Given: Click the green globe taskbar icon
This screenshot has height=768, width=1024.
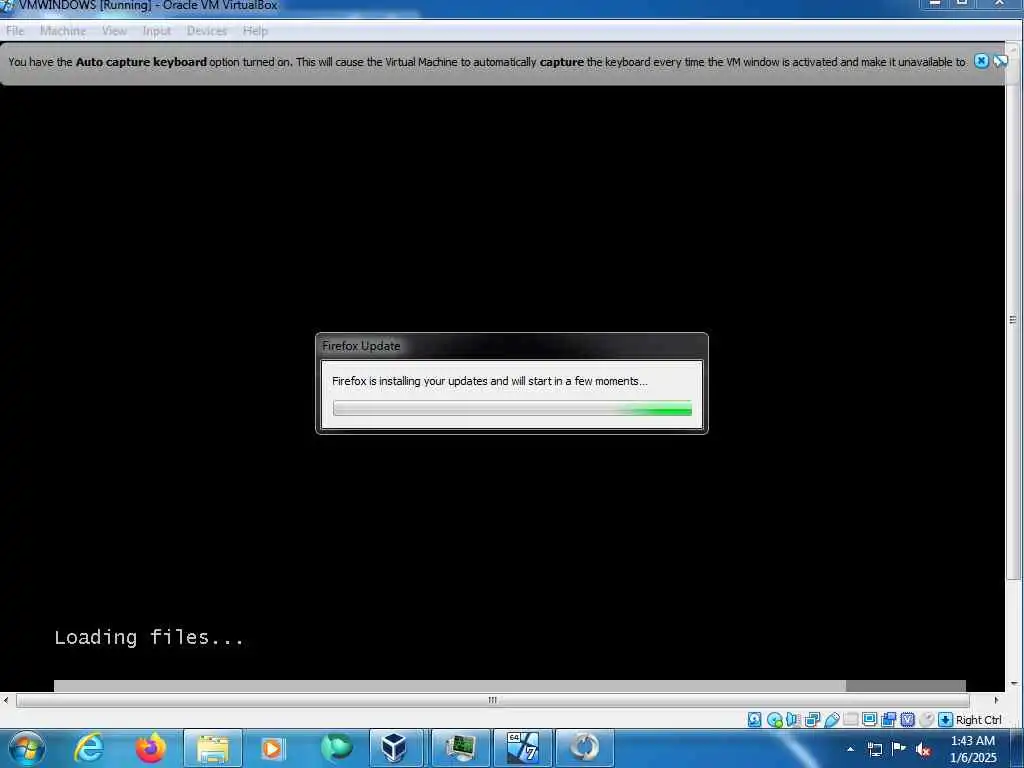Looking at the screenshot, I should [x=336, y=748].
